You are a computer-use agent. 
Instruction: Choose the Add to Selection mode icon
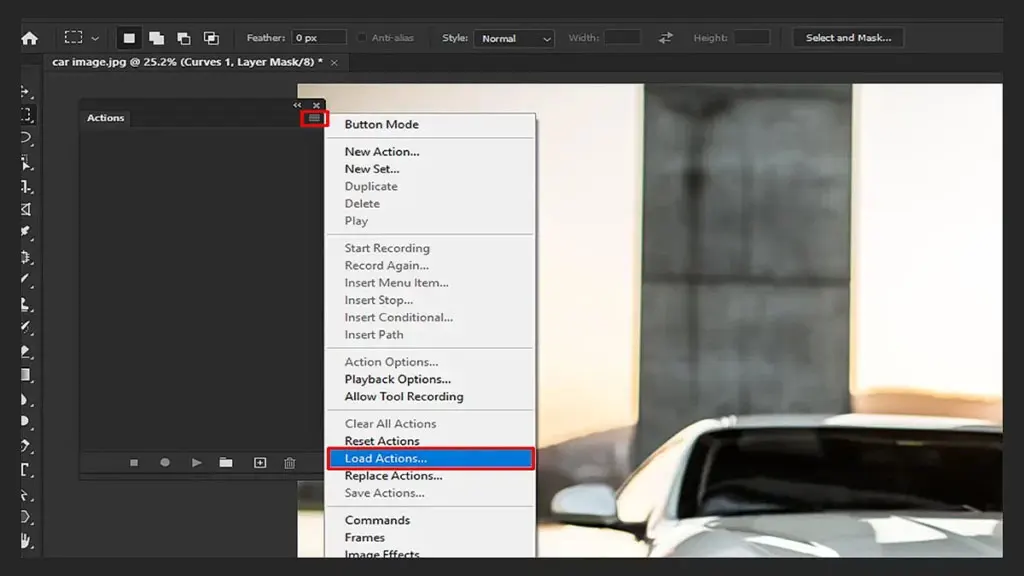coord(157,38)
